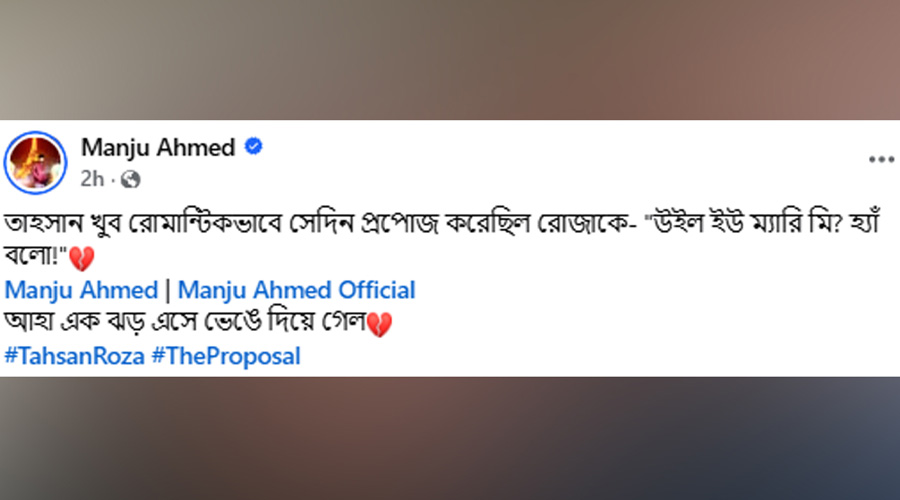Image resolution: width=900 pixels, height=500 pixels.
Task: Click the broken heart emoji after "বলো!"
Action: pyautogui.click(x=83, y=261)
